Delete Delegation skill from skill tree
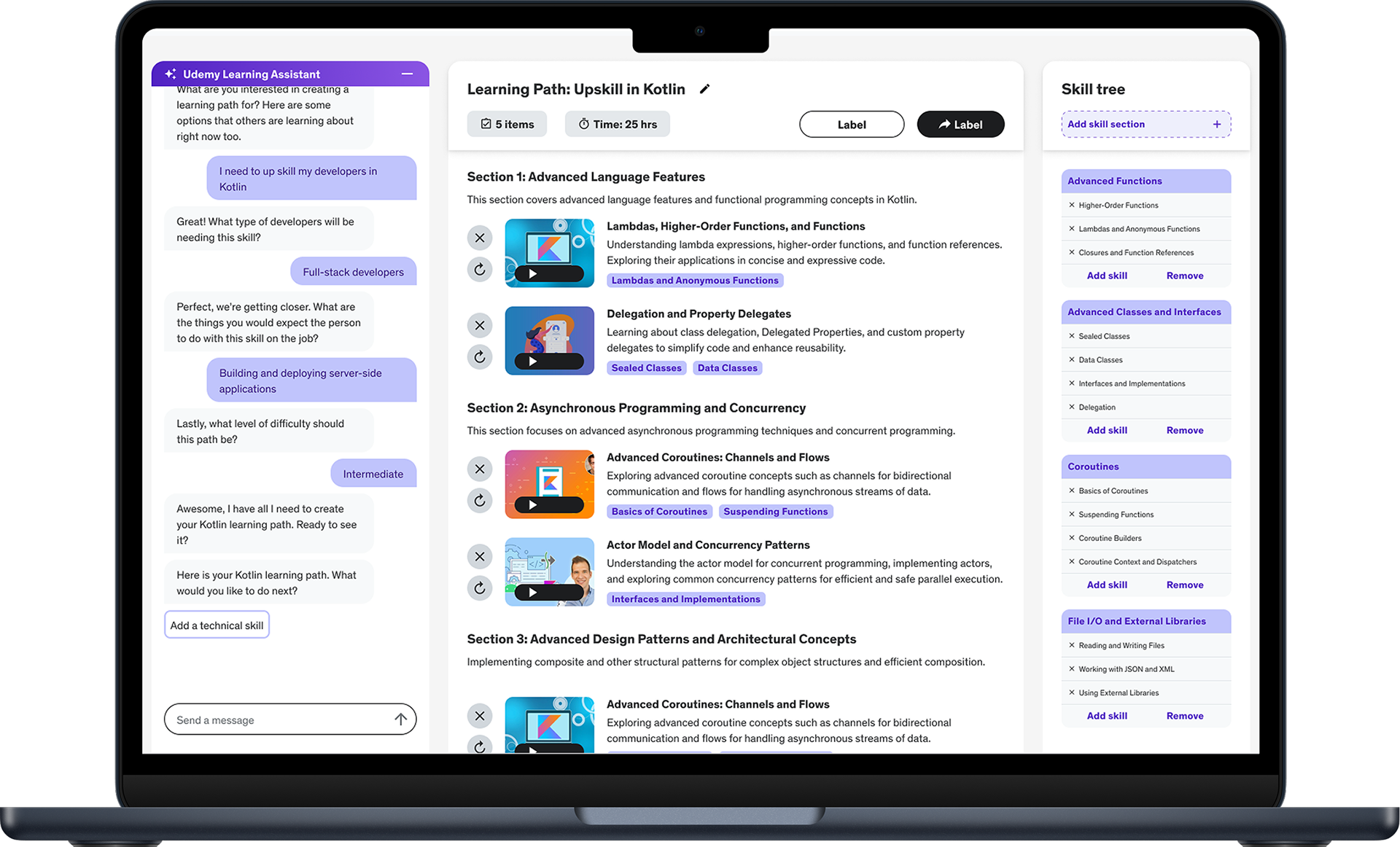1400x847 pixels. pos(1072,407)
